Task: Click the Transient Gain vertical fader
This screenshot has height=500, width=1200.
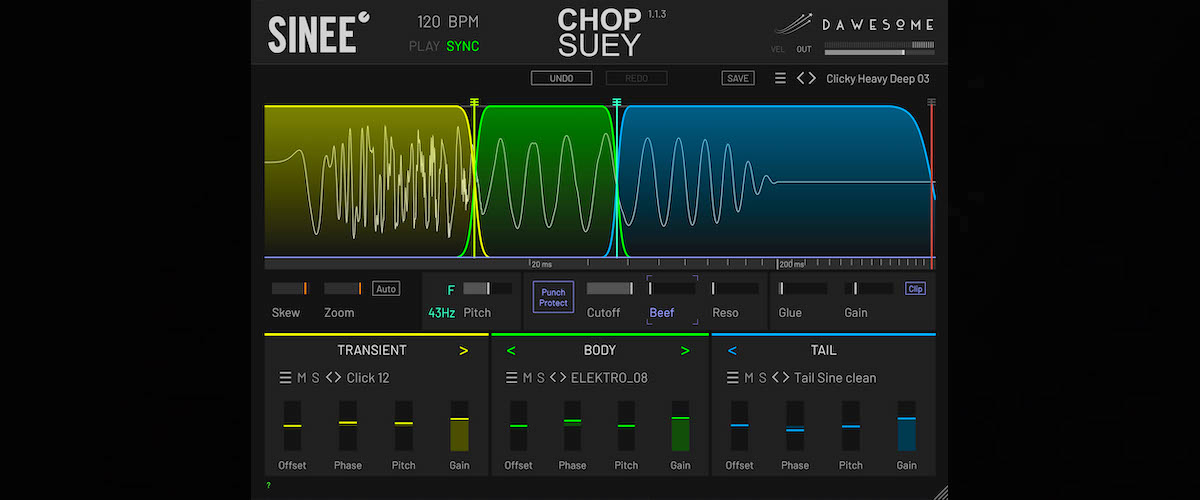Action: point(459,427)
